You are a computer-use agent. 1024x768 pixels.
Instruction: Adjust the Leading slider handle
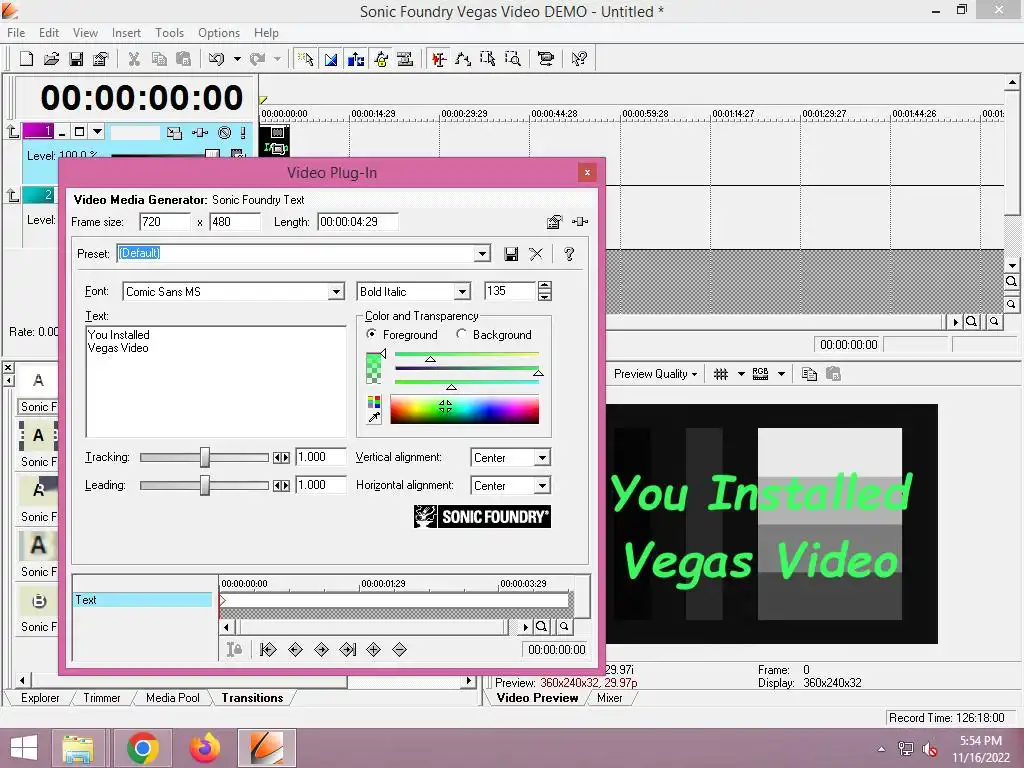(x=205, y=485)
